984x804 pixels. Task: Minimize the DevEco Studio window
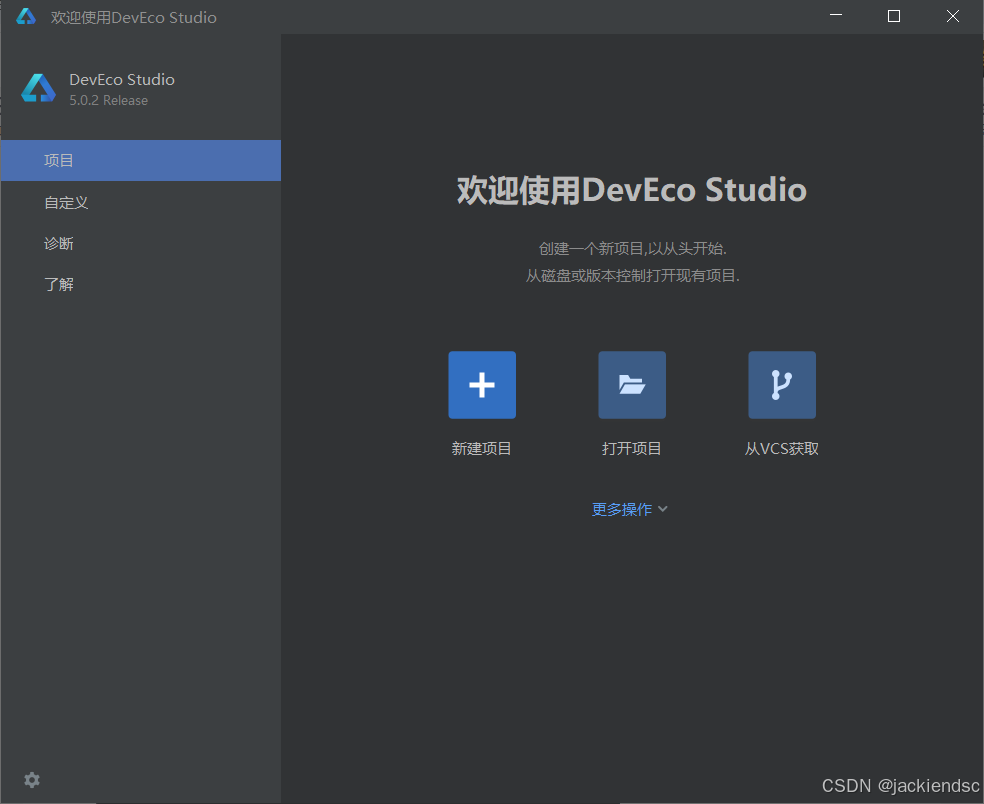[x=836, y=16]
